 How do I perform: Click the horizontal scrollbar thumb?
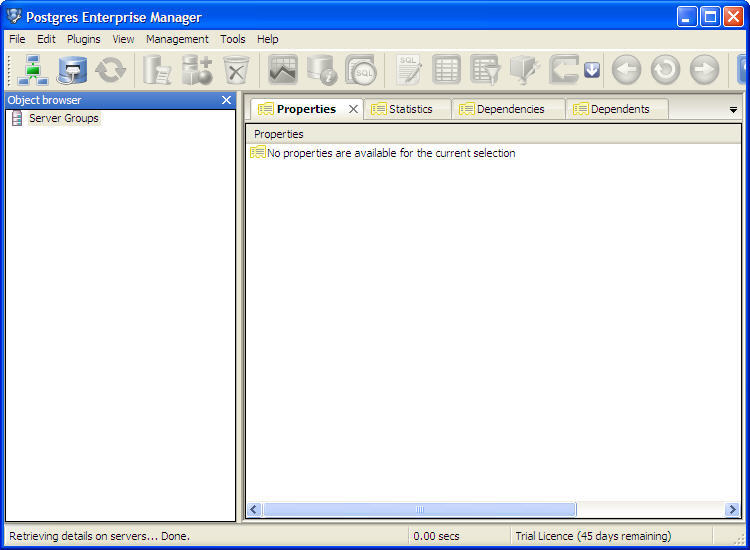(419, 509)
